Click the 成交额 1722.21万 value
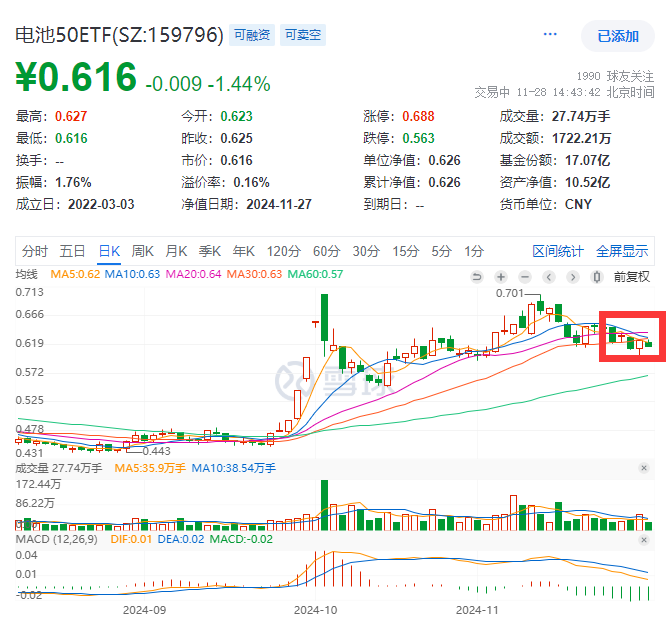This screenshot has width=669, height=625. (x=582, y=139)
